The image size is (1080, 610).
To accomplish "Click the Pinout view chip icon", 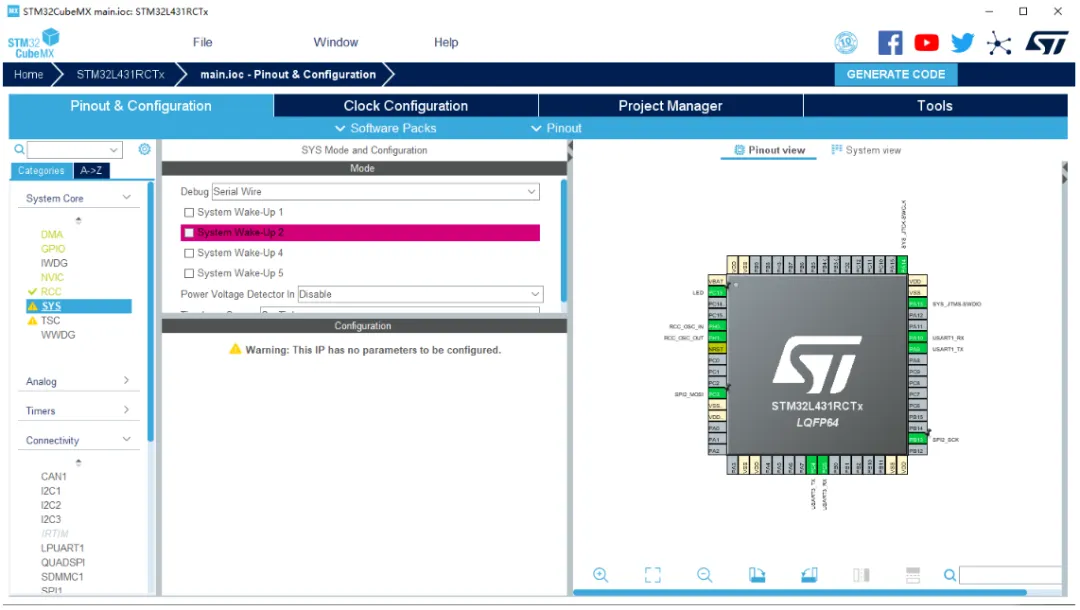I will coord(739,150).
